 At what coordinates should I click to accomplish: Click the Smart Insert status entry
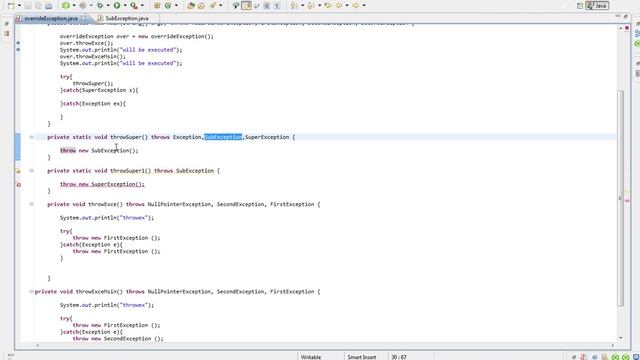362,357
